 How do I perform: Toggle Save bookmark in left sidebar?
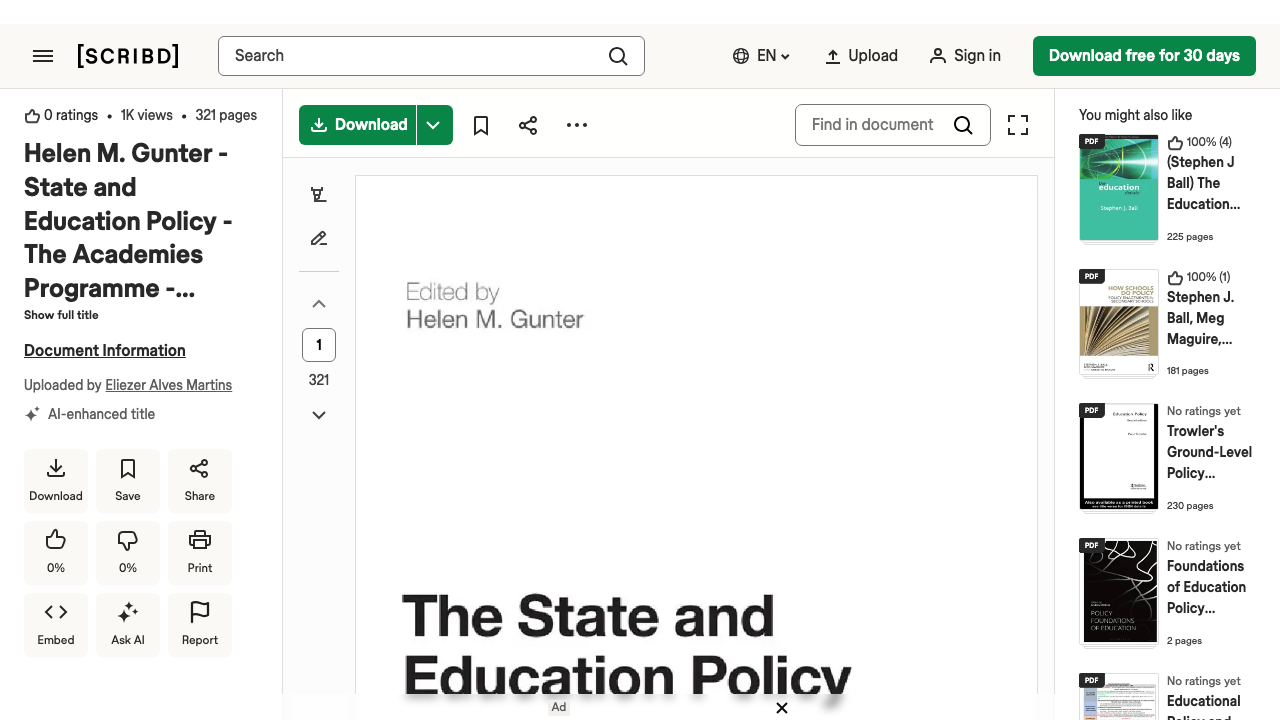pyautogui.click(x=128, y=480)
